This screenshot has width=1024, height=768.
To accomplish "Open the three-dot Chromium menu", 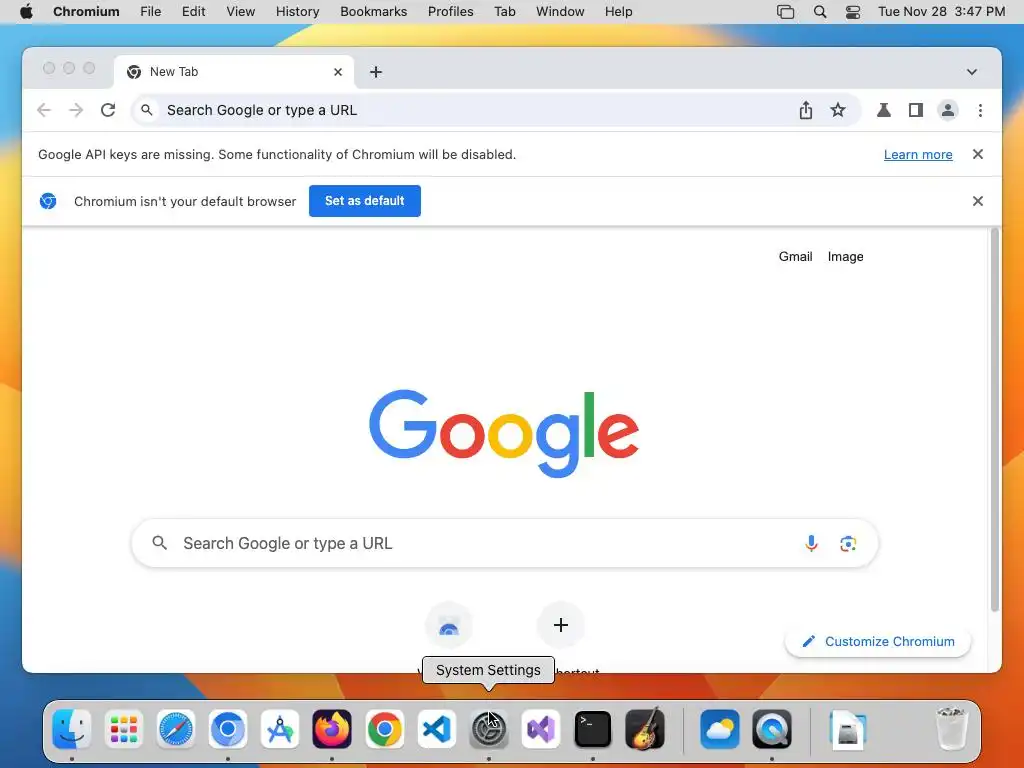I will tap(980, 110).
